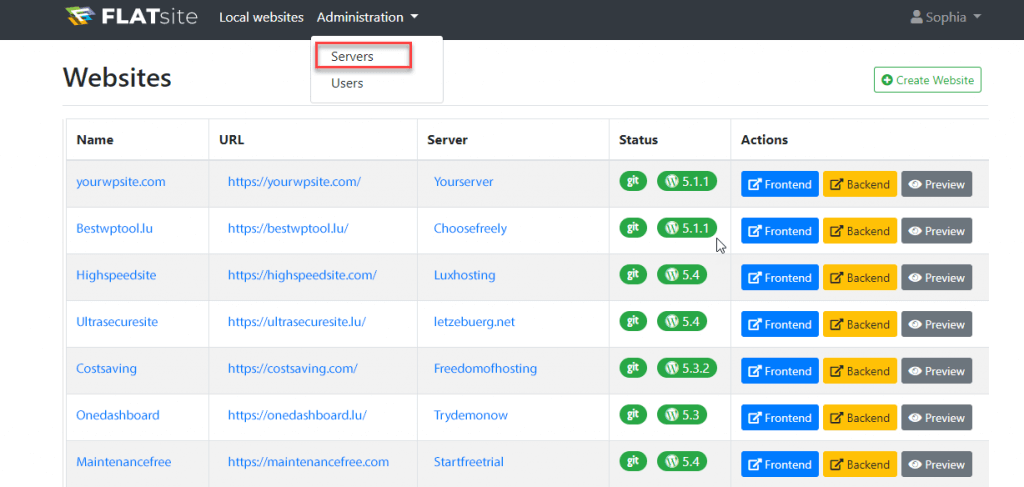
Task: Open the https://ultrasecuresite.lu/ link
Action: tap(296, 321)
